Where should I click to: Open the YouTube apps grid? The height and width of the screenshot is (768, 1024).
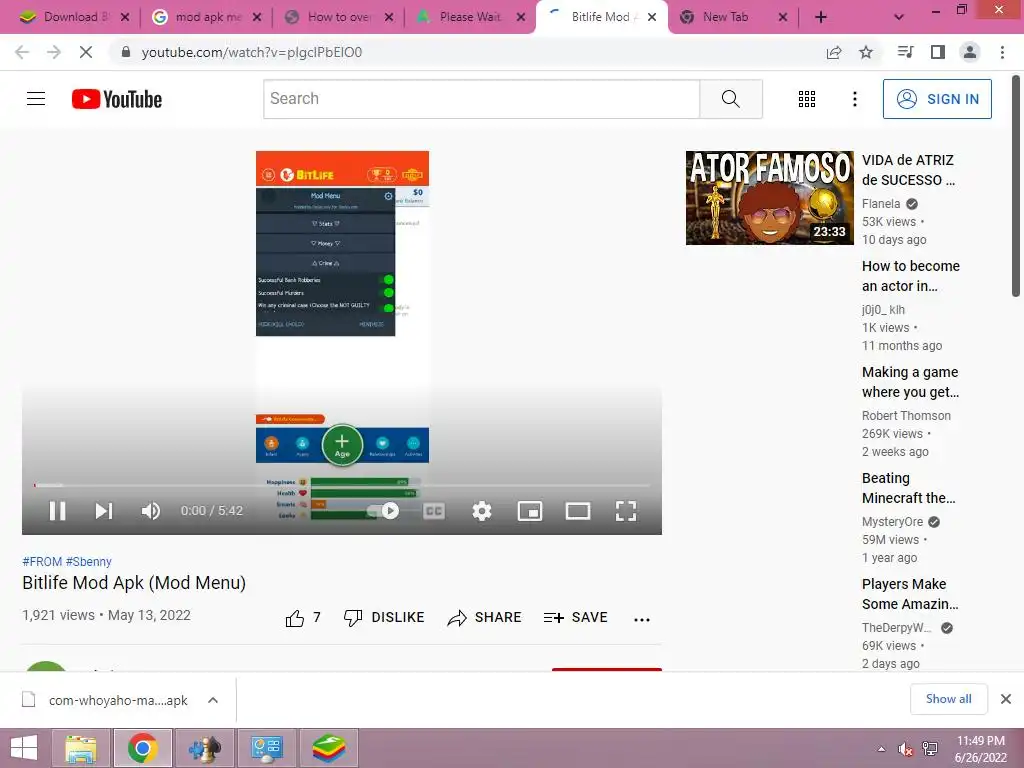[807, 99]
